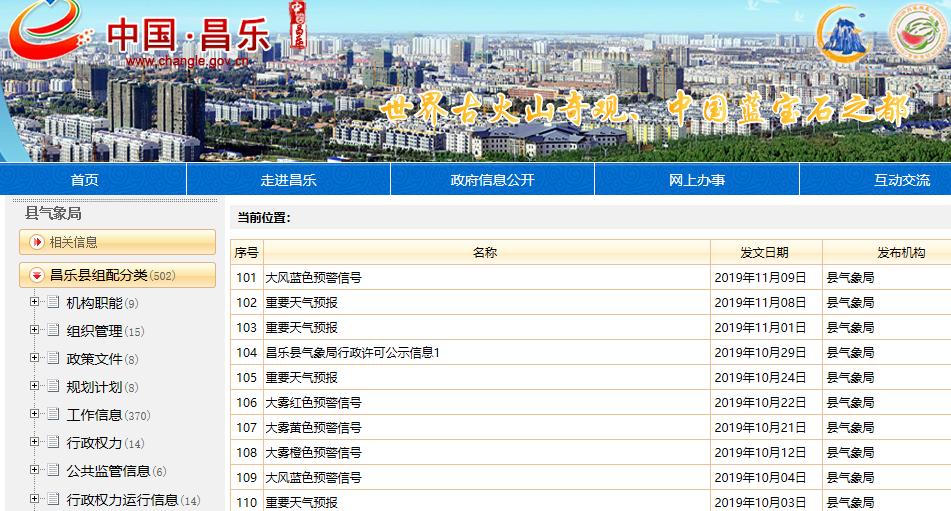This screenshot has width=951, height=511.
Task: Click the document icon next to 机构职能
Action: click(53, 303)
